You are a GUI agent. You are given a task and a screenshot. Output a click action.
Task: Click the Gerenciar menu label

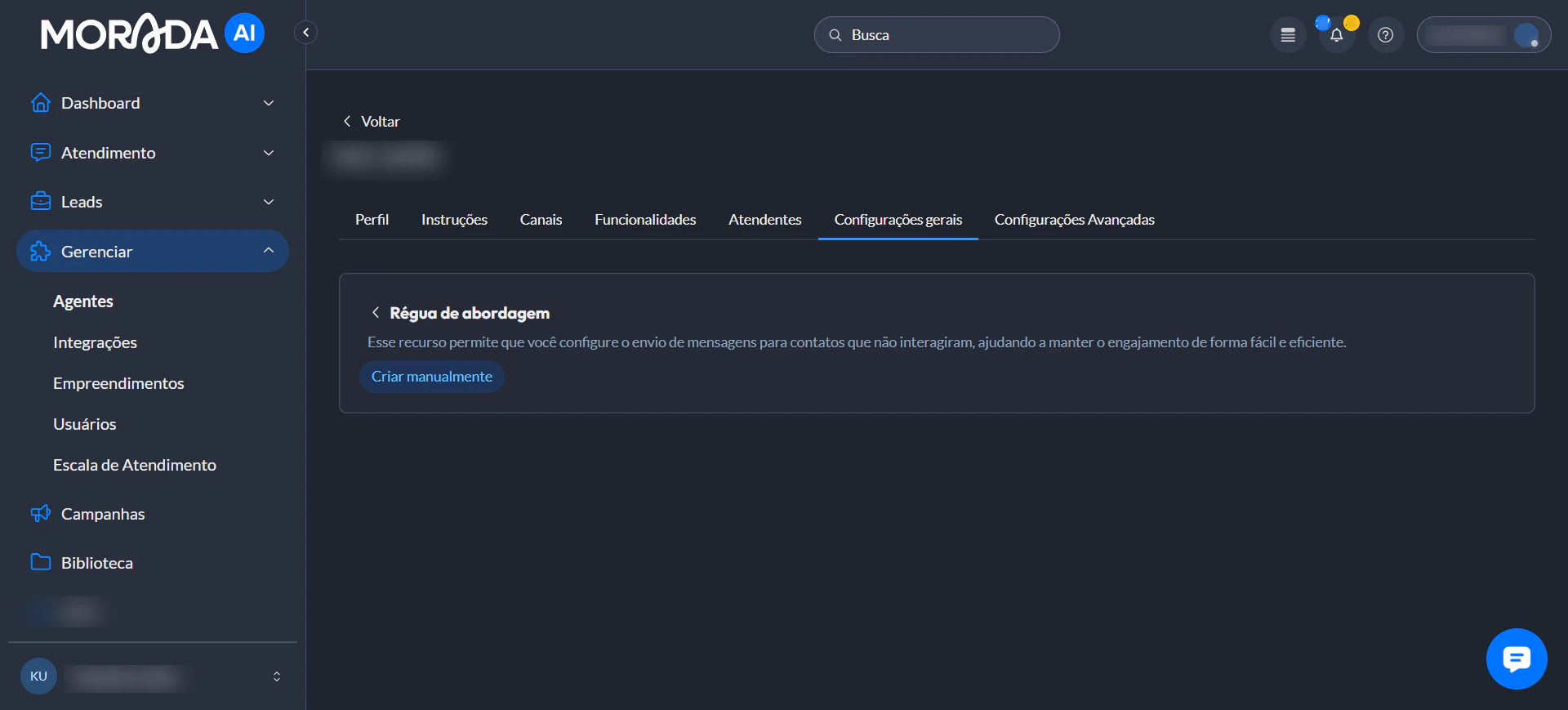point(96,252)
